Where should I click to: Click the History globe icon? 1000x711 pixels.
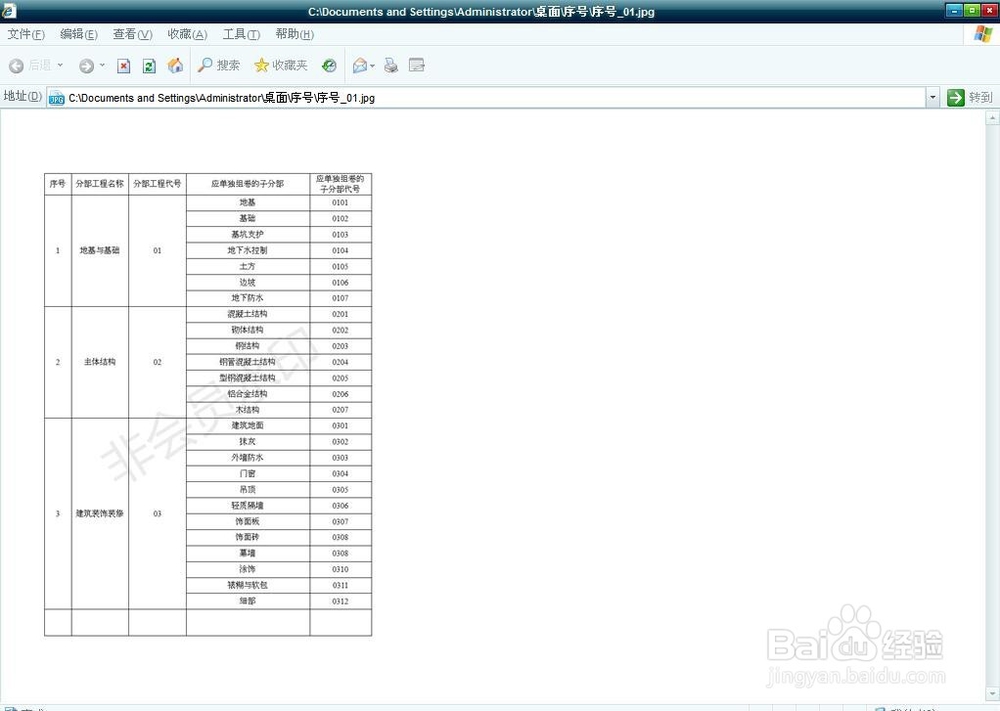(x=329, y=65)
